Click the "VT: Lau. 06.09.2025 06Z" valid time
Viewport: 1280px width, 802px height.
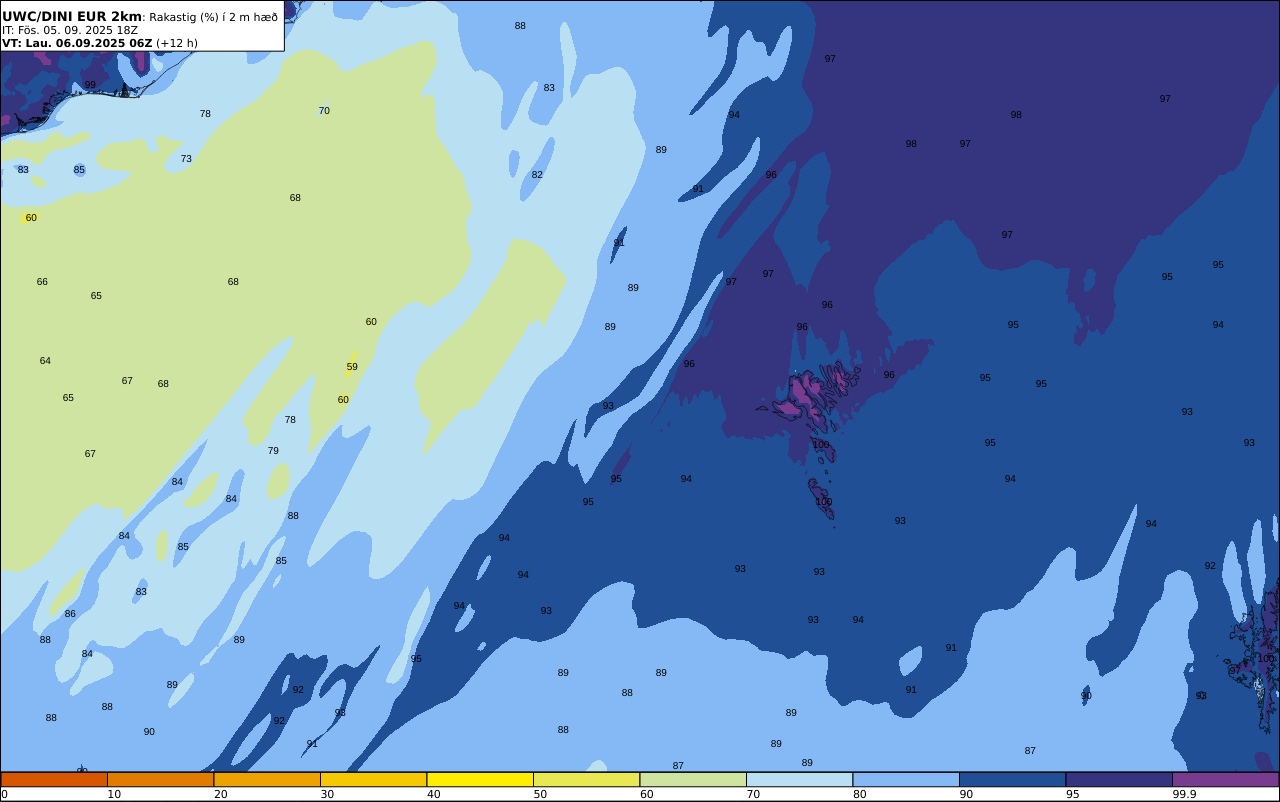point(77,43)
